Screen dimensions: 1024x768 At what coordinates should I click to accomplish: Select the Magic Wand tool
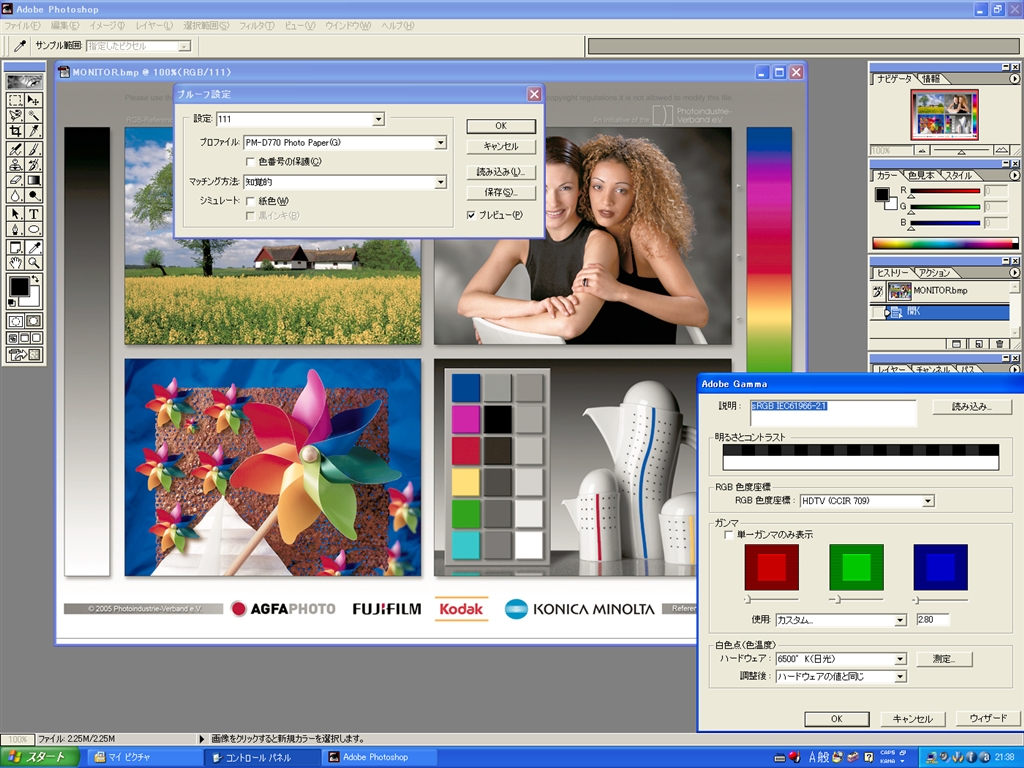coord(33,116)
